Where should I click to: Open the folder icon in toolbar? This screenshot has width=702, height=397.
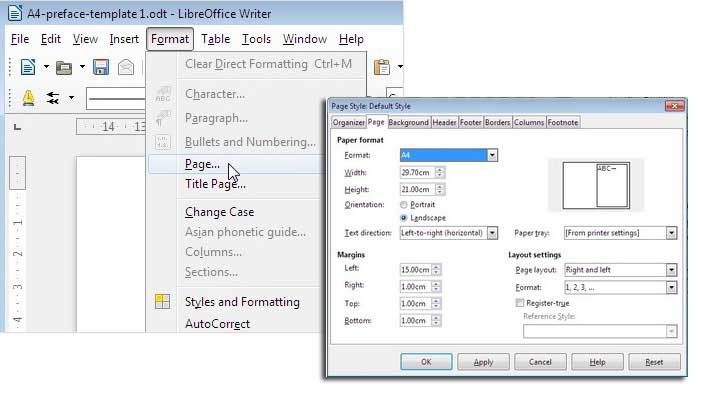pyautogui.click(x=64, y=68)
